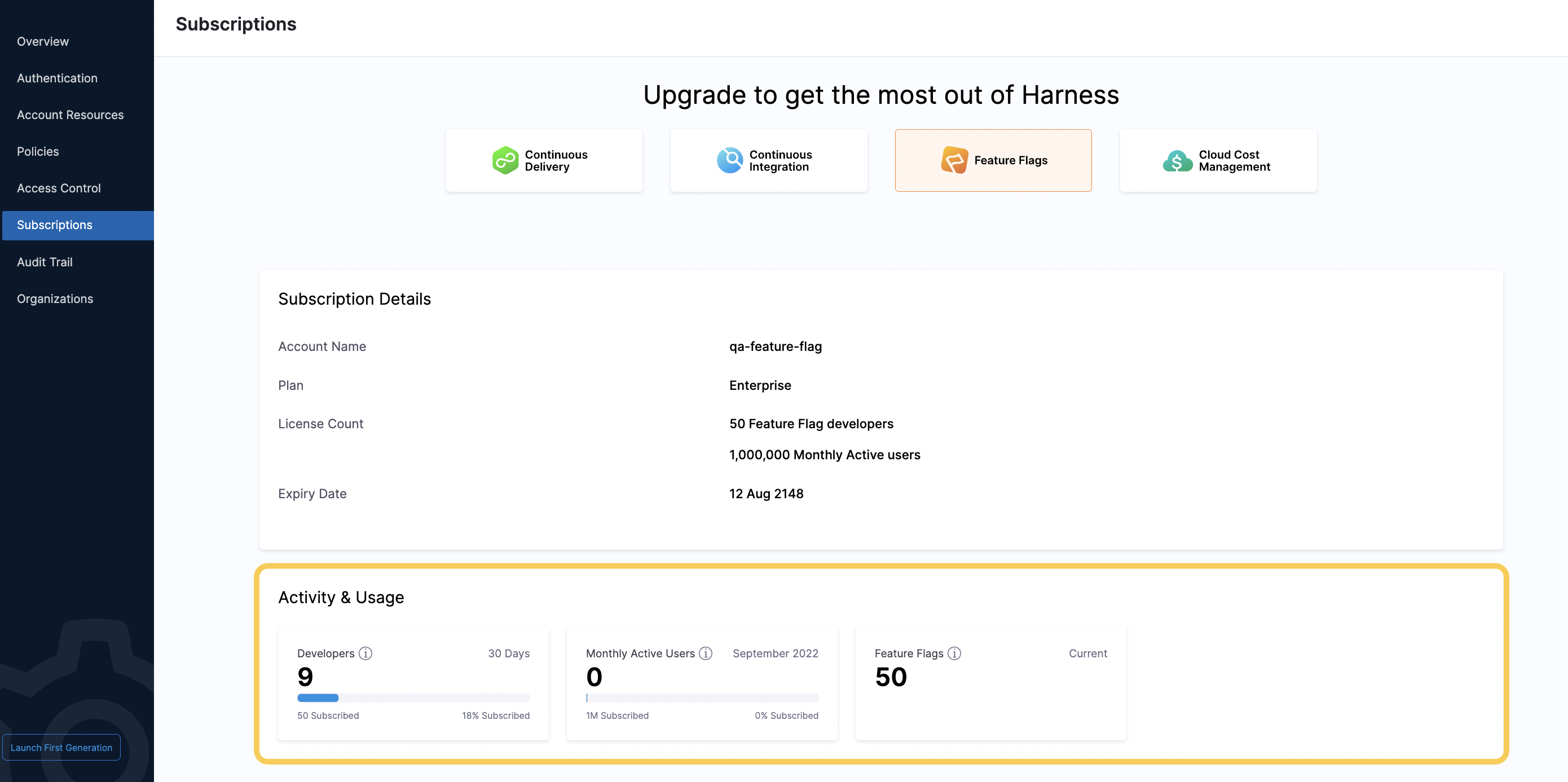Open the Developers usage card details

413,683
